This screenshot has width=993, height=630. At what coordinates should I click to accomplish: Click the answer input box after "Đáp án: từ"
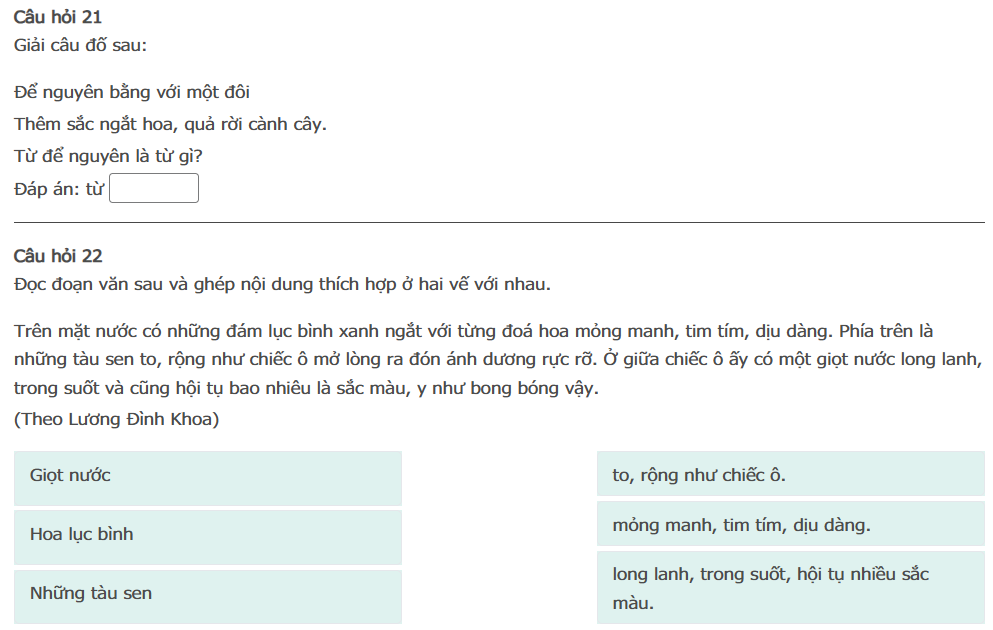[154, 189]
